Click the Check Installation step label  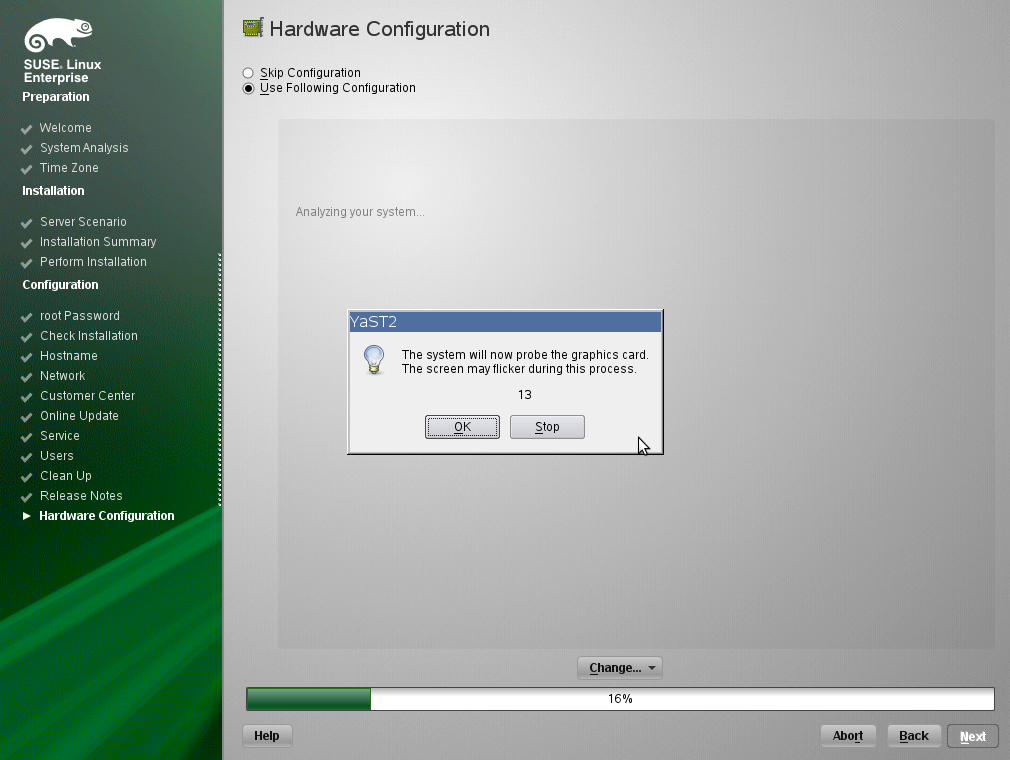click(89, 336)
